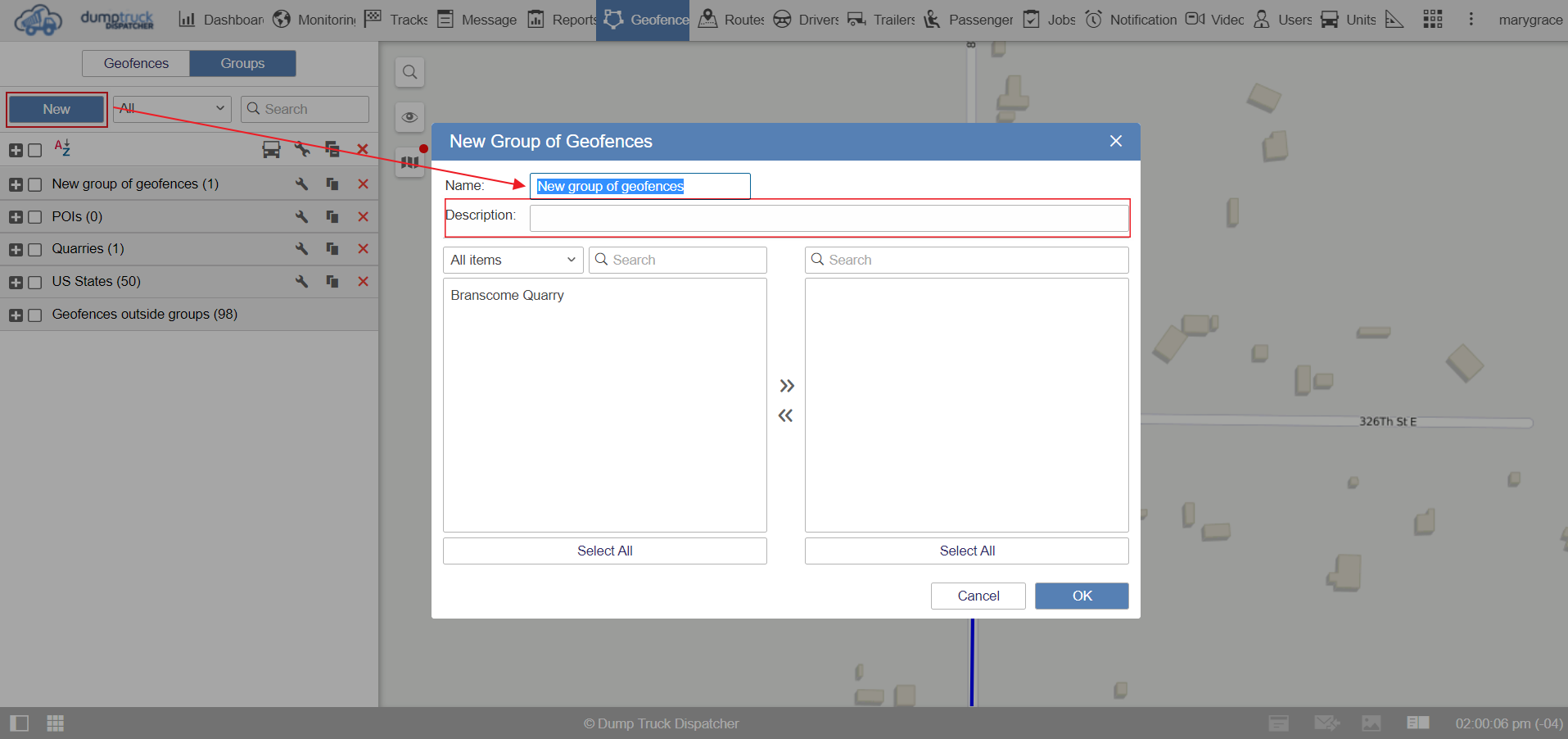Click the add-all double right arrow
Image resolution: width=1568 pixels, height=739 pixels.
coord(786,386)
